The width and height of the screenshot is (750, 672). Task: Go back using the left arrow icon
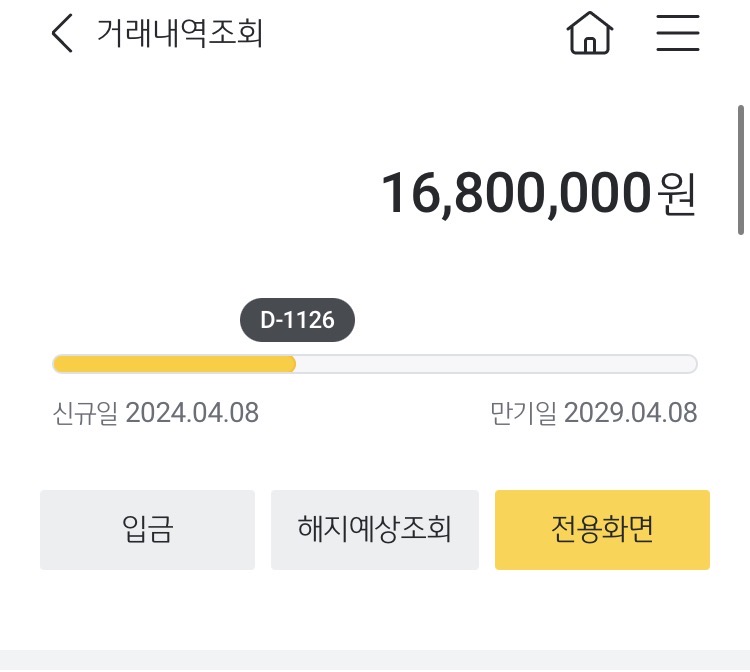tap(62, 34)
